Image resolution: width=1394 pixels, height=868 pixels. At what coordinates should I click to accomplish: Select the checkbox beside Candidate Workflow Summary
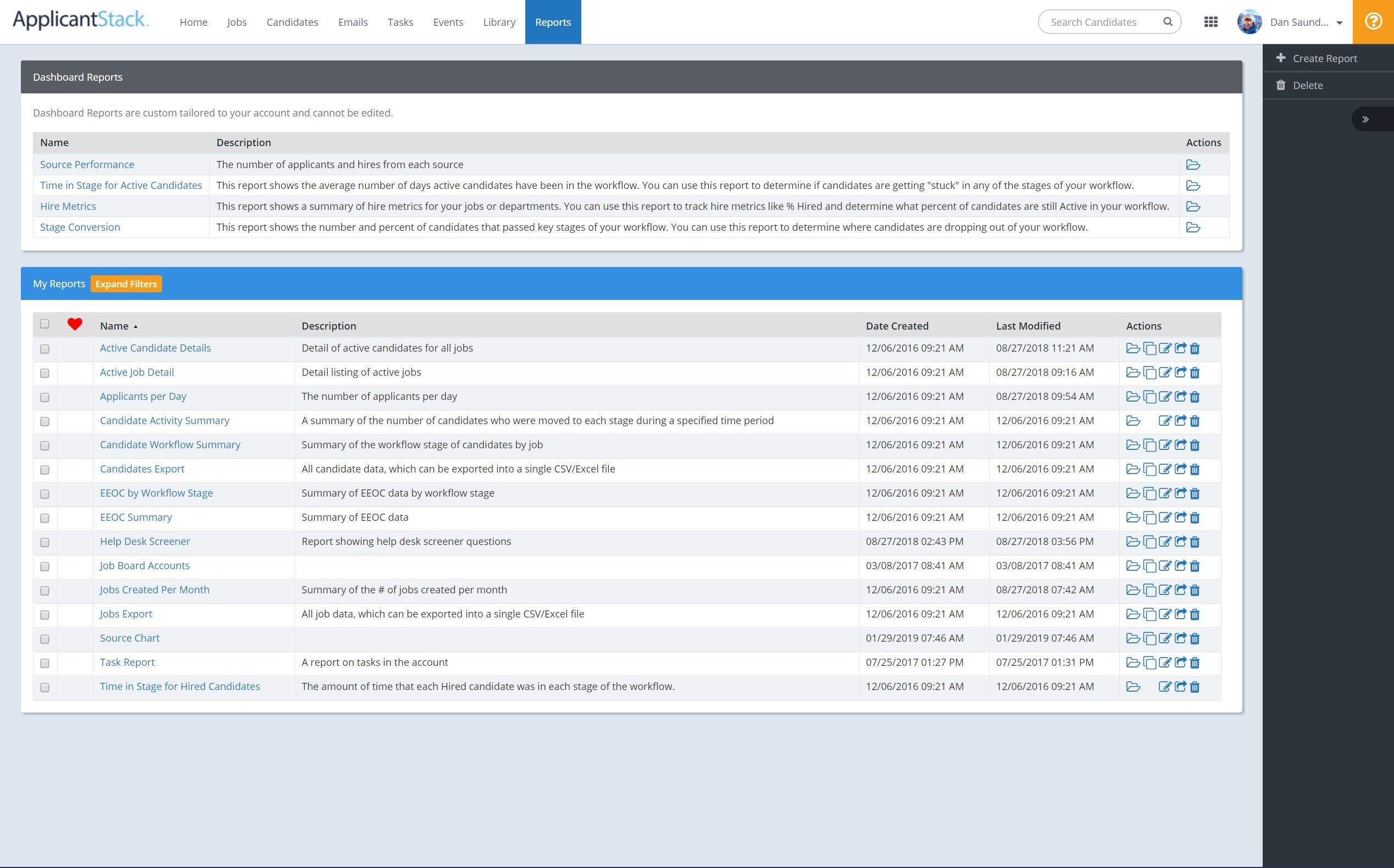[x=45, y=446]
